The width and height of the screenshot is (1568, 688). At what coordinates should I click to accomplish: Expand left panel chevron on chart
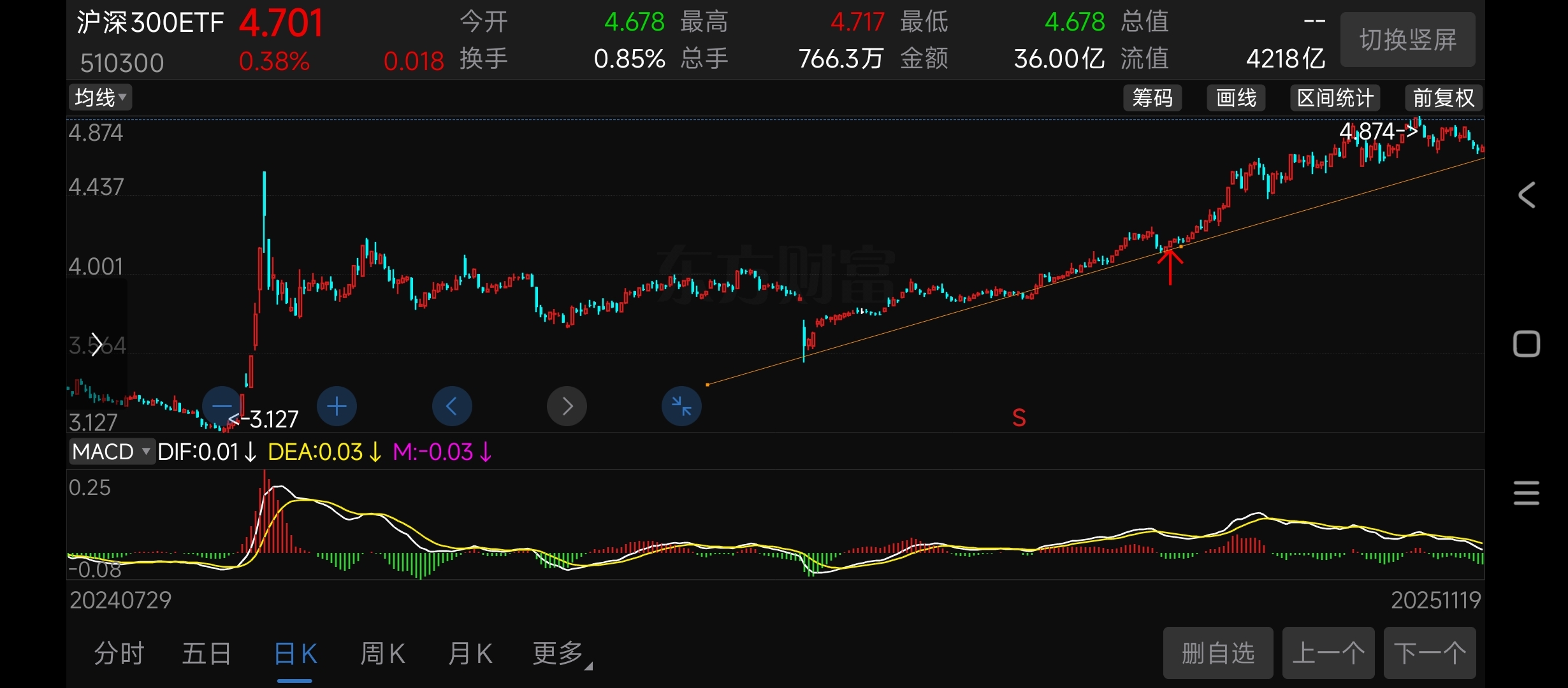pos(97,345)
